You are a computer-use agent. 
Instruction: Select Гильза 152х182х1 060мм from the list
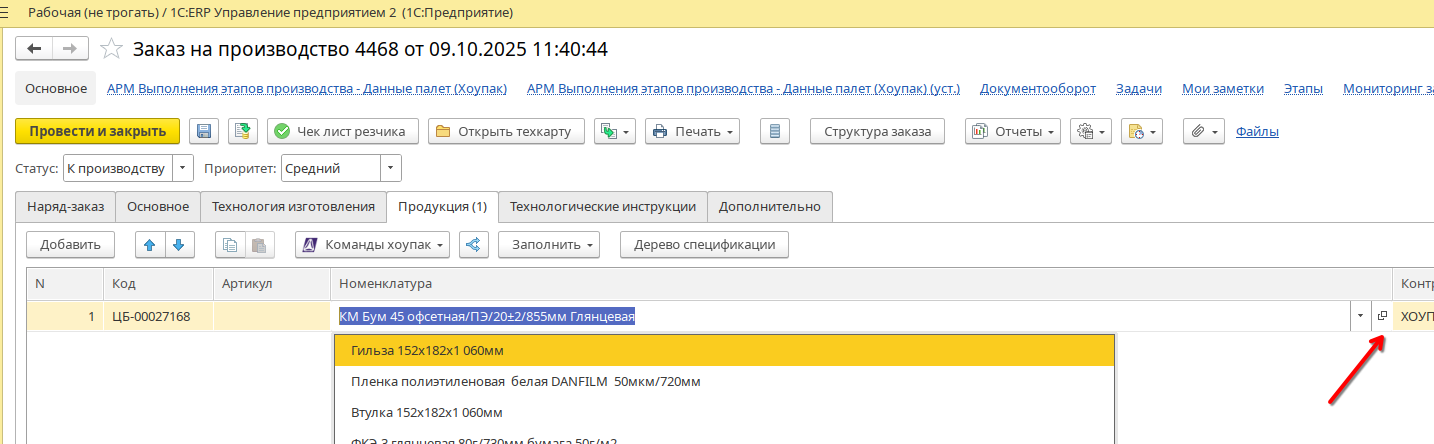click(427, 351)
